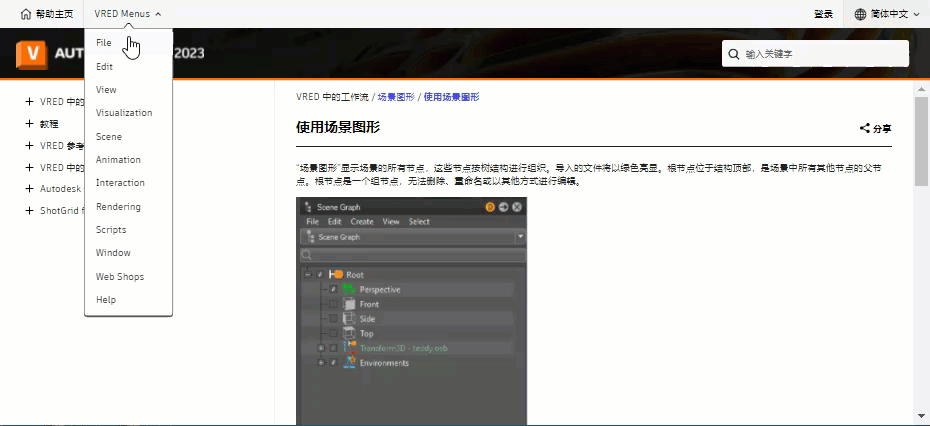The width and height of the screenshot is (930, 426).
Task: Click the 场景图形 breadcrumb link
Action: [x=396, y=97]
